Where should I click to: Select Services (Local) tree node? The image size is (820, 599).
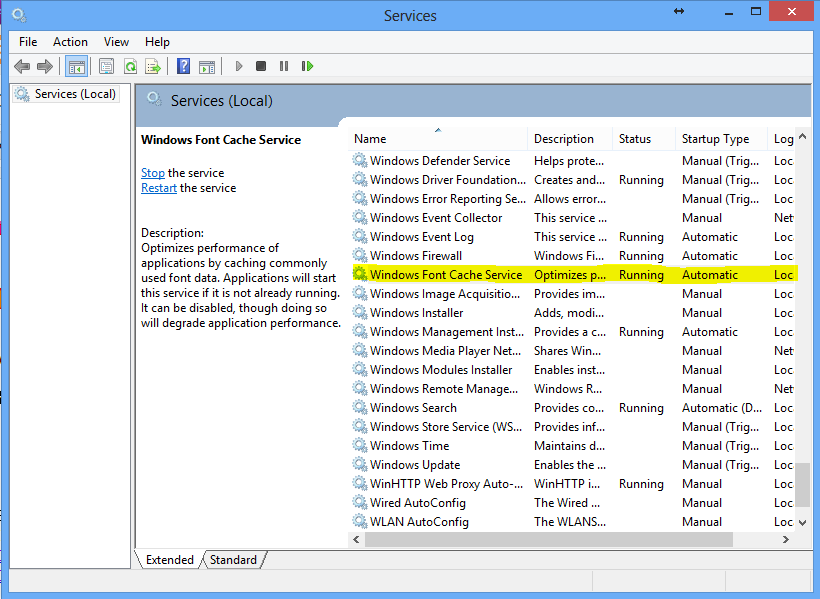(x=66, y=94)
